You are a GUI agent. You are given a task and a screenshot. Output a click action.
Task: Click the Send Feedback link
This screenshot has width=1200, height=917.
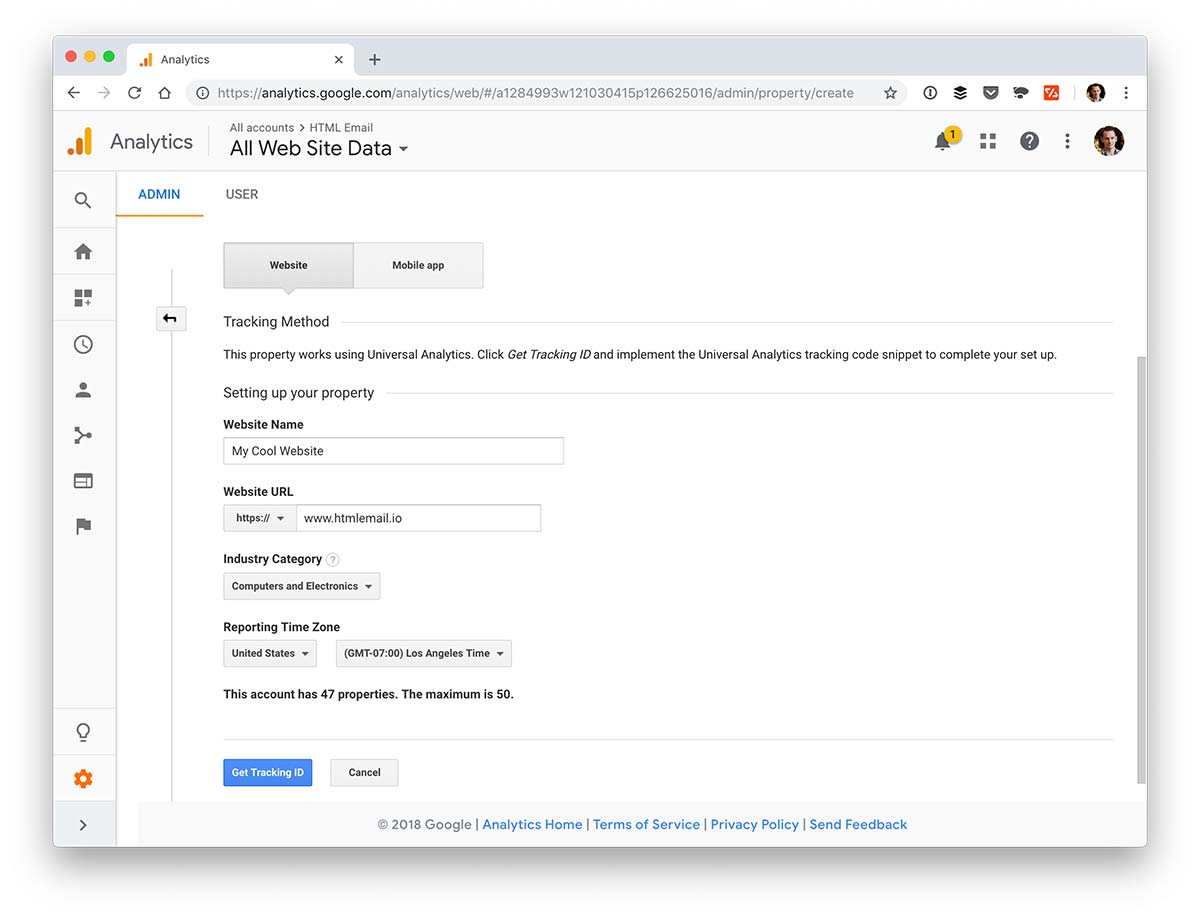(858, 824)
